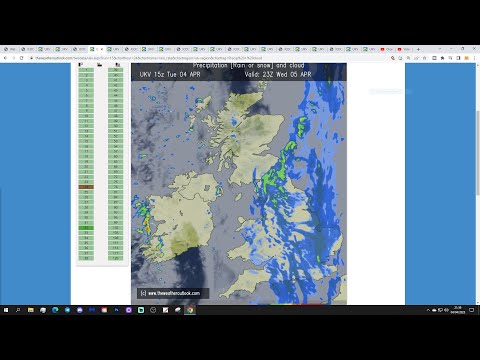This screenshot has height=360, width=480.
Task: Open the volume control in system tray
Action: [x=446, y=310]
